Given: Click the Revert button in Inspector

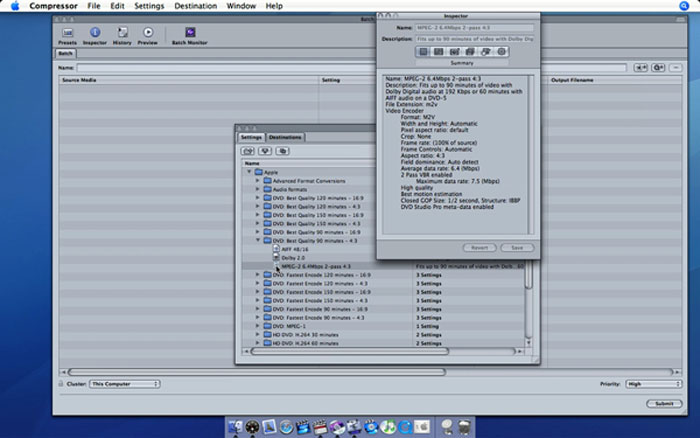Looking at the screenshot, I should 479,247.
